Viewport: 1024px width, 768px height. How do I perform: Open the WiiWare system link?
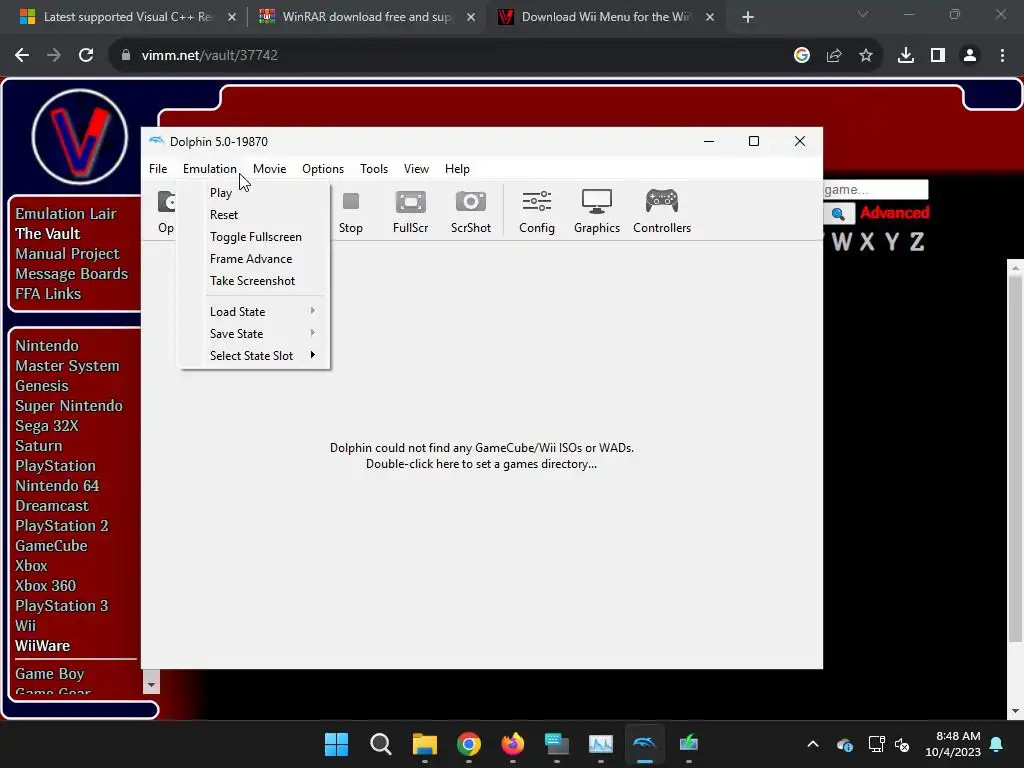coord(42,645)
